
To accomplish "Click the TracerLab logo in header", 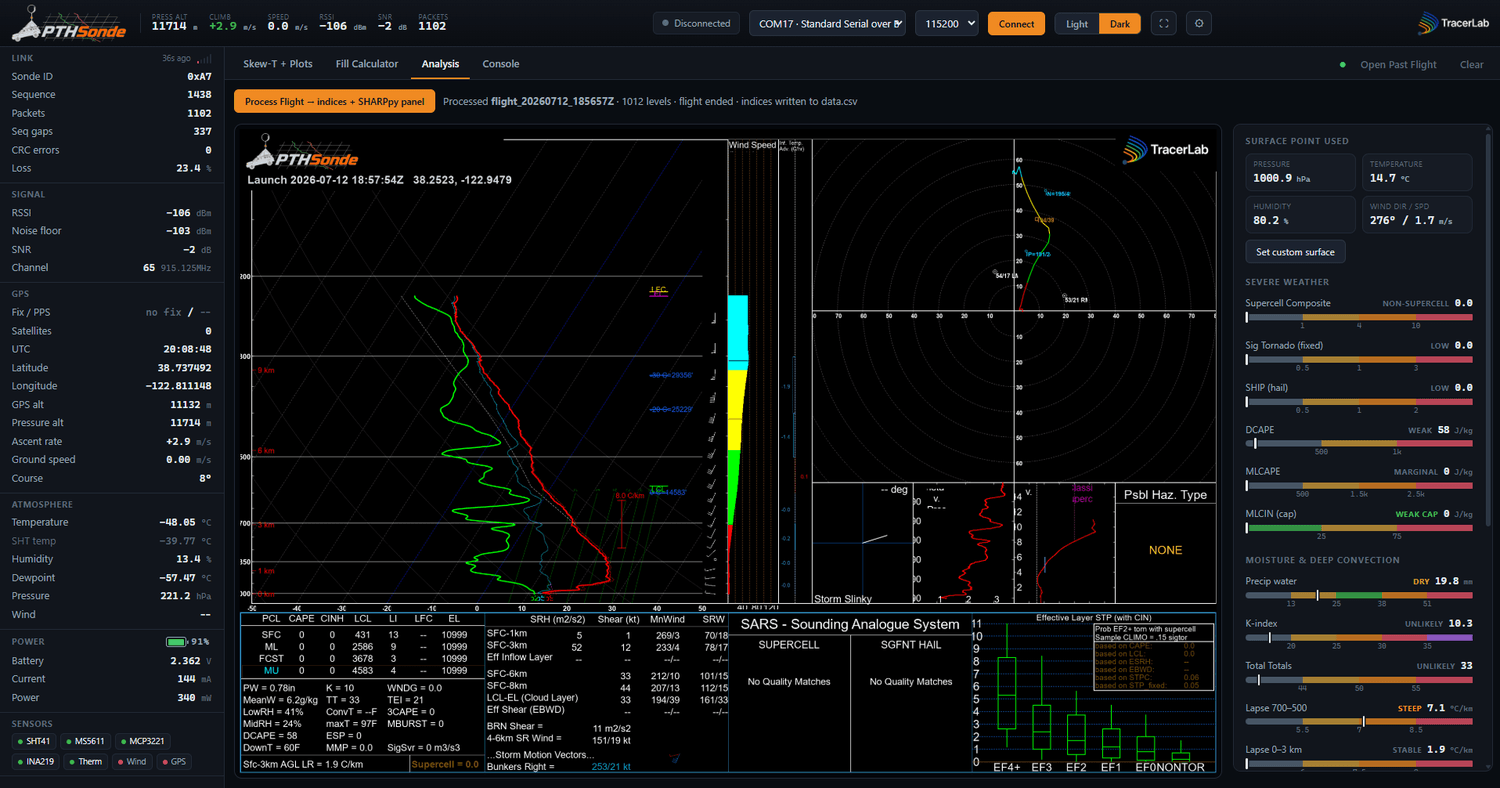I will (x=1454, y=23).
